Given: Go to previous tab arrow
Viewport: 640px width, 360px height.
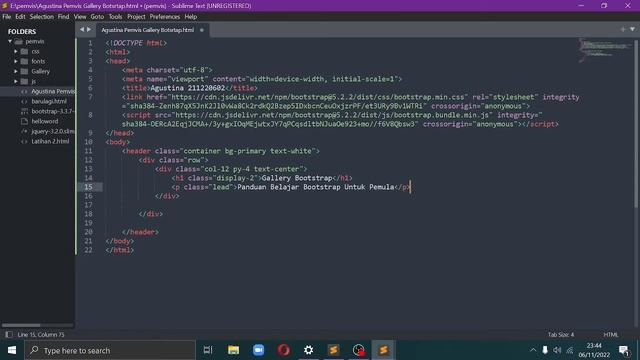Looking at the screenshot, I should click(x=82, y=29).
